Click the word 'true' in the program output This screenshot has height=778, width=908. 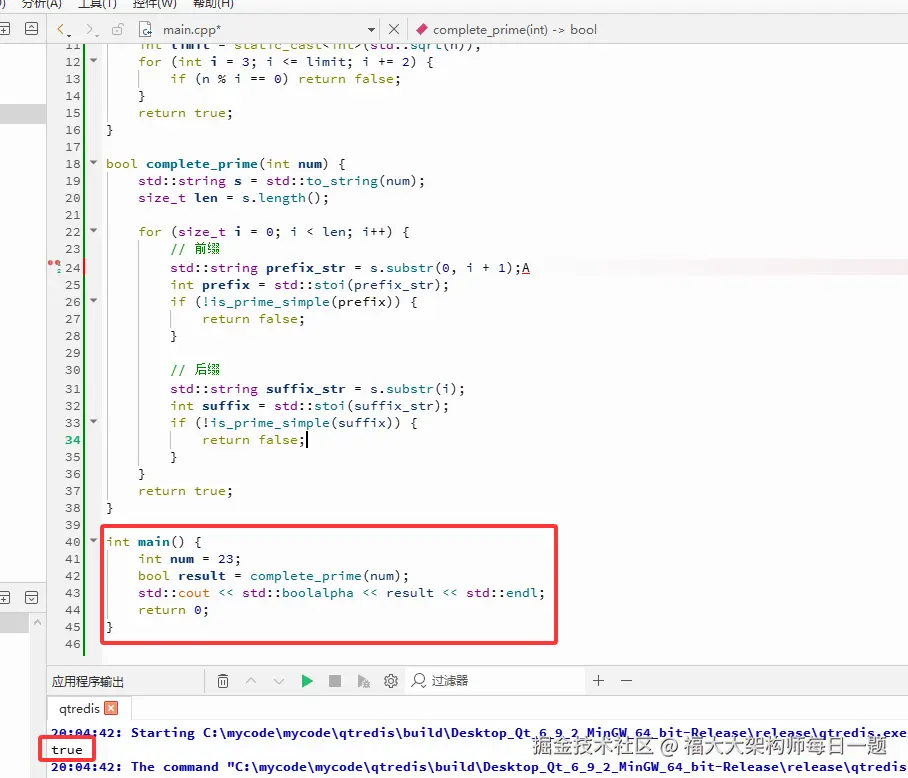click(x=67, y=750)
